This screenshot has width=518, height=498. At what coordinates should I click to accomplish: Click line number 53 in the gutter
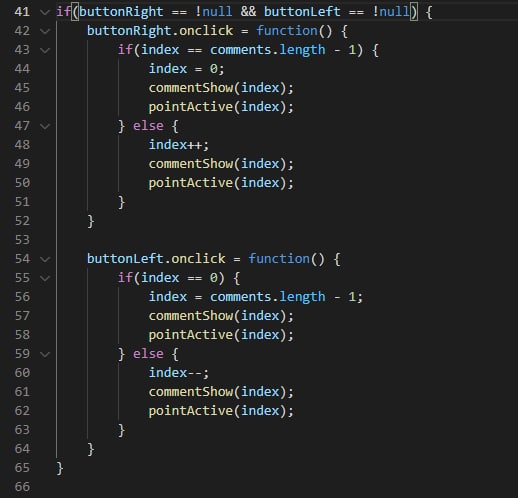tap(22, 240)
